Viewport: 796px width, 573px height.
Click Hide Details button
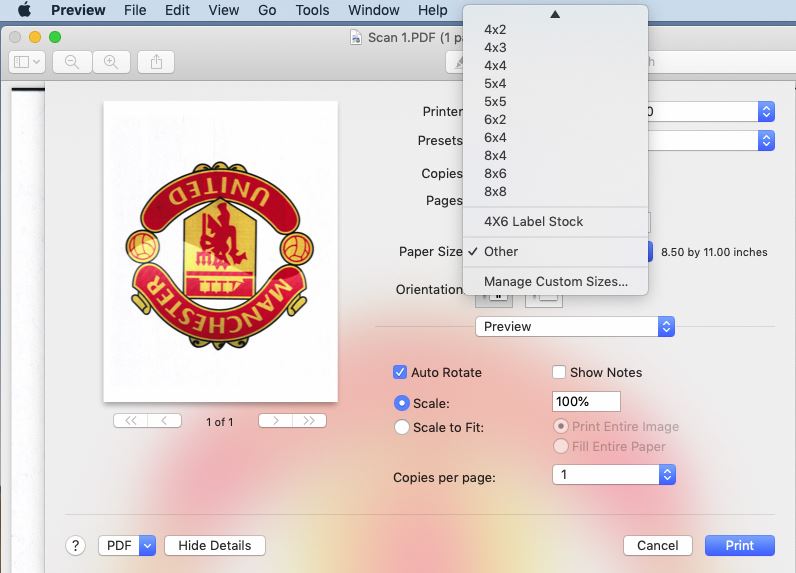point(215,546)
